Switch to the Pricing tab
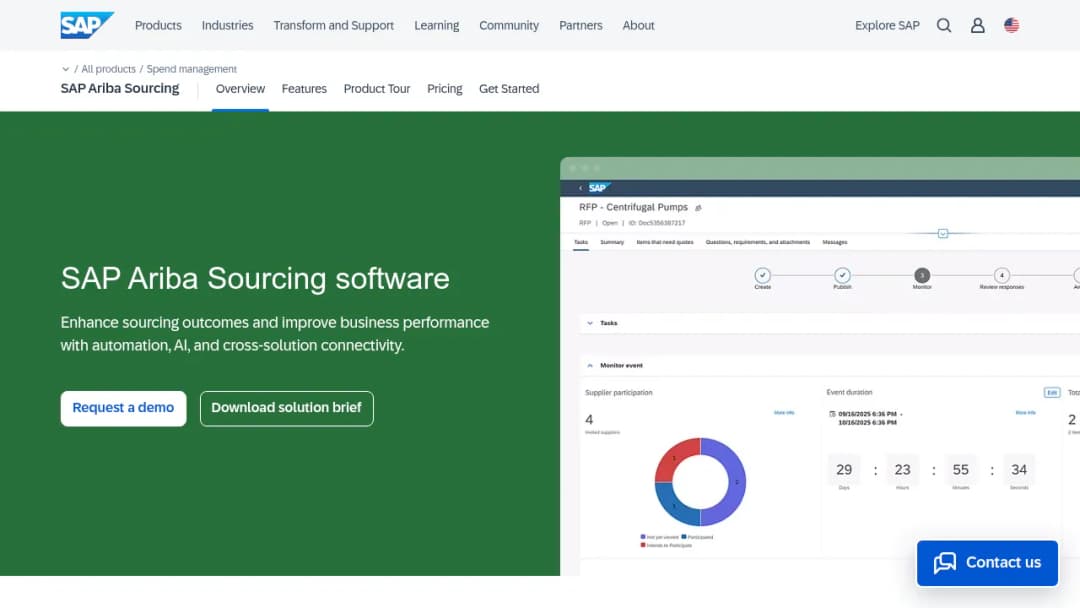Screen dimensions: 1080x608 pyautogui.click(x=444, y=89)
